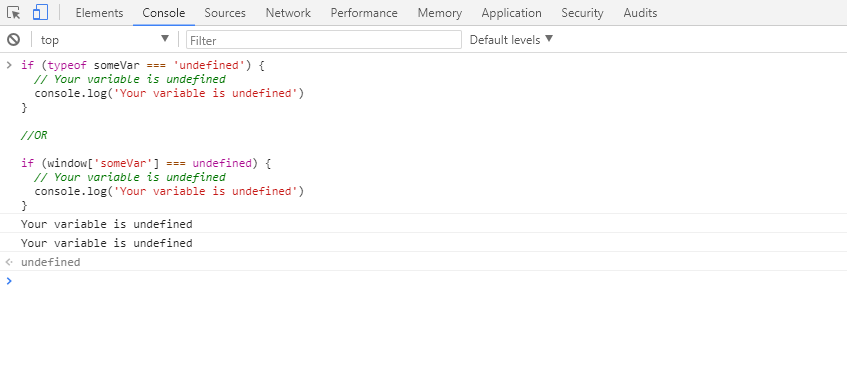847x367 pixels.
Task: Click the blue console prompt arrow
Action: point(9,281)
